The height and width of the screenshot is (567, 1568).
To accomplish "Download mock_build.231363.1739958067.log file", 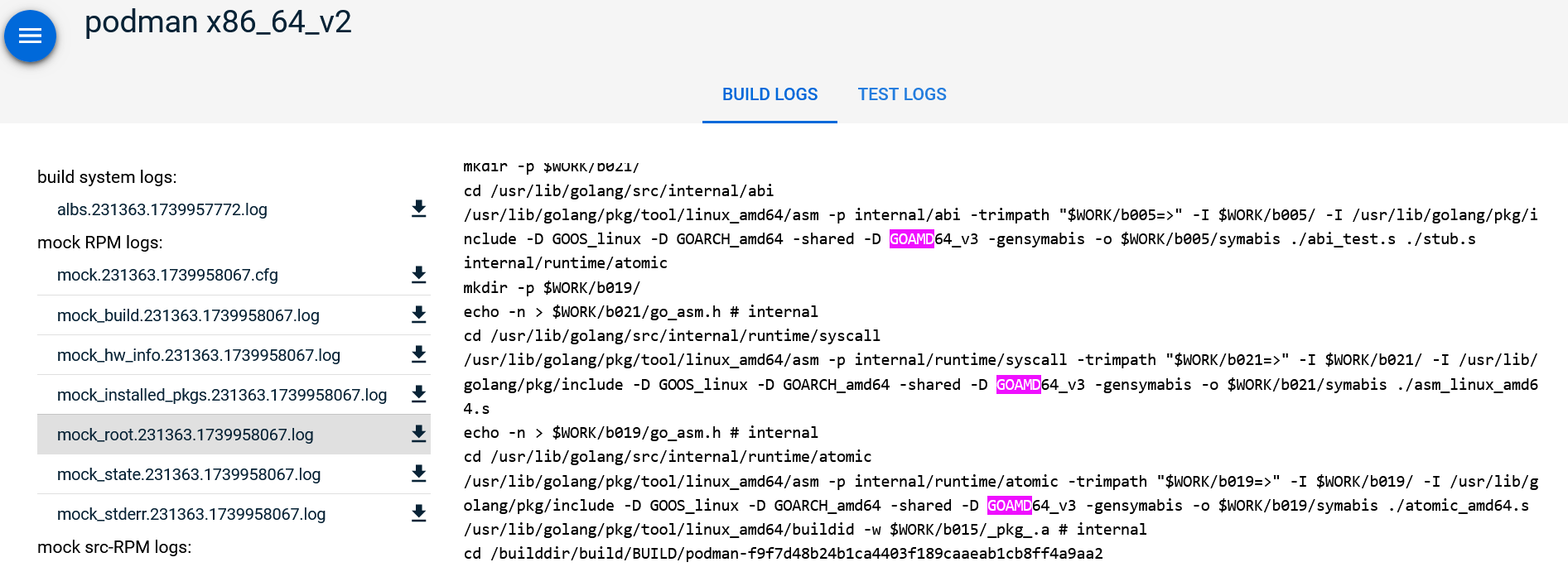I will (419, 315).
